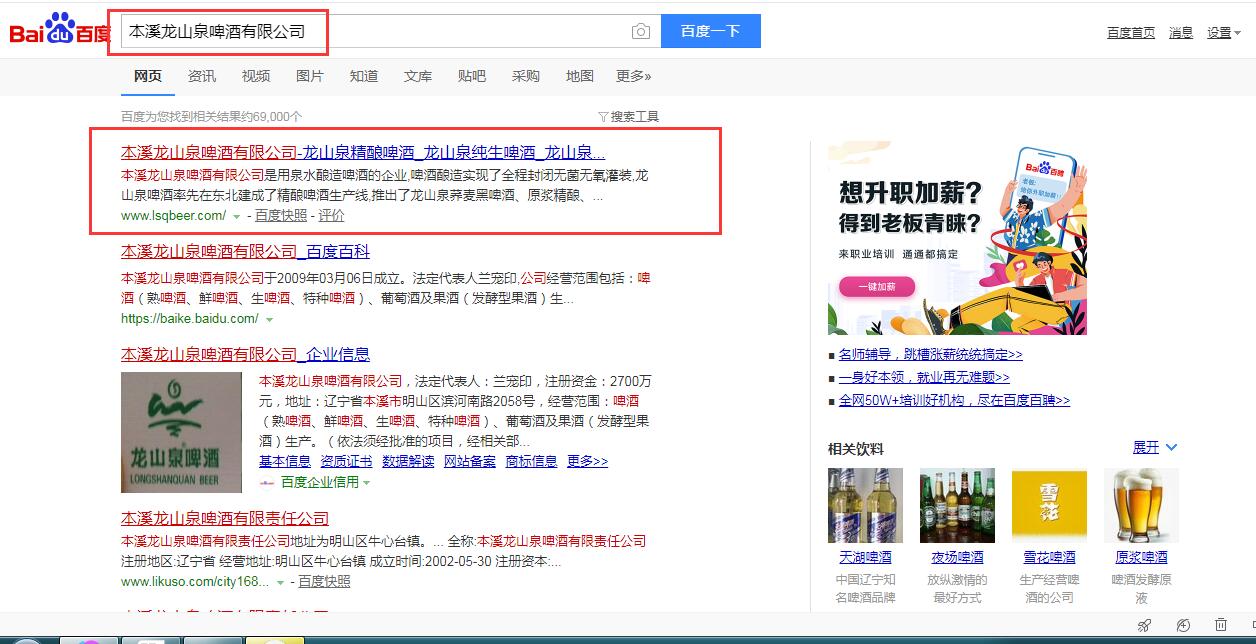This screenshot has width=1256, height=644.
Task: Open 基本信息 link
Action: [285, 461]
